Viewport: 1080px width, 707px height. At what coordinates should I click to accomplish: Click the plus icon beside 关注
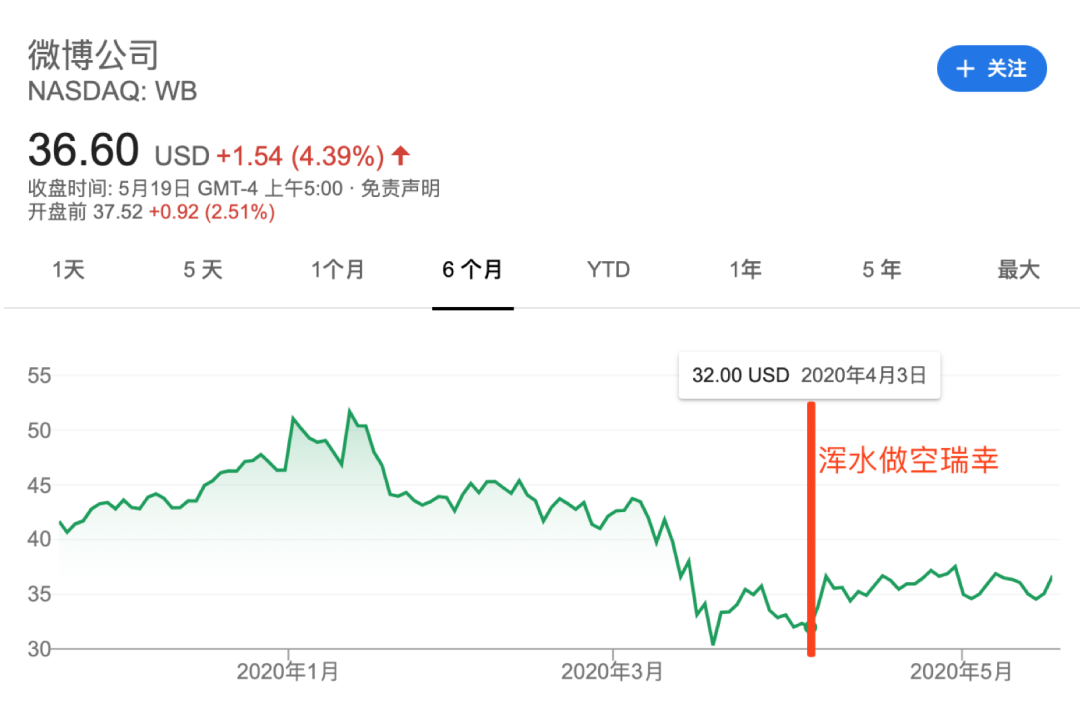click(965, 69)
